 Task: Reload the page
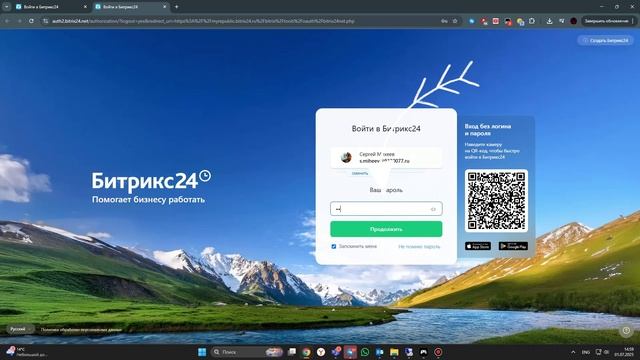(31, 21)
